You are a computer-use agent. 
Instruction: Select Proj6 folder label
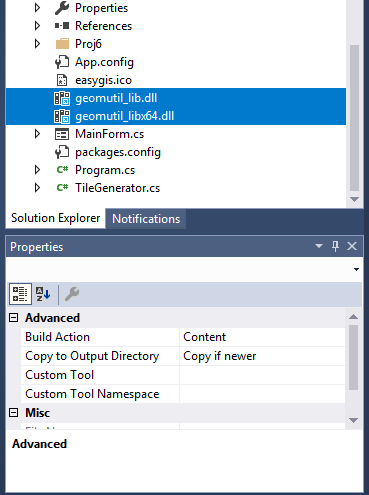point(88,44)
